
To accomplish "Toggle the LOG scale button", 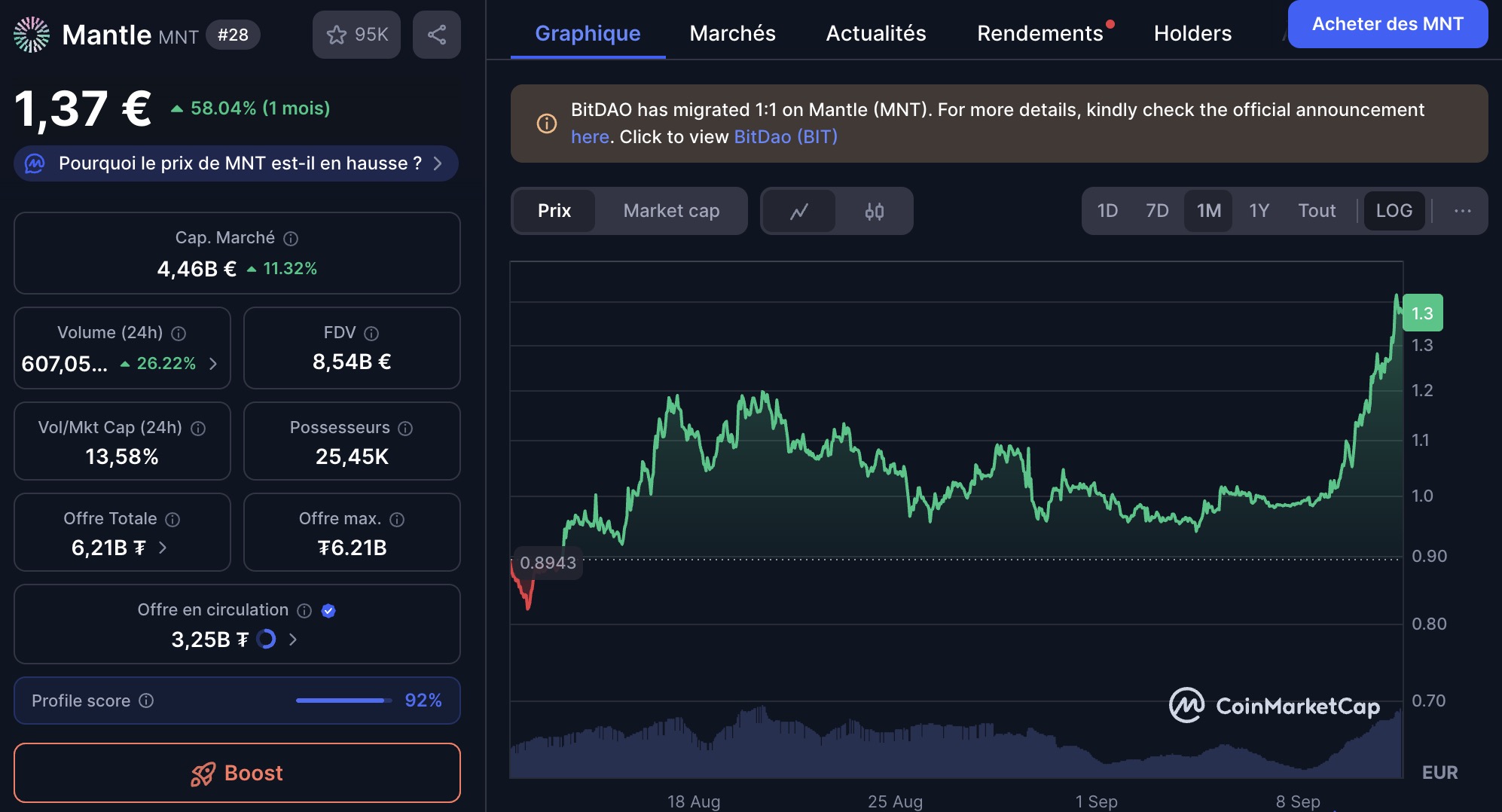I will pyautogui.click(x=1394, y=211).
